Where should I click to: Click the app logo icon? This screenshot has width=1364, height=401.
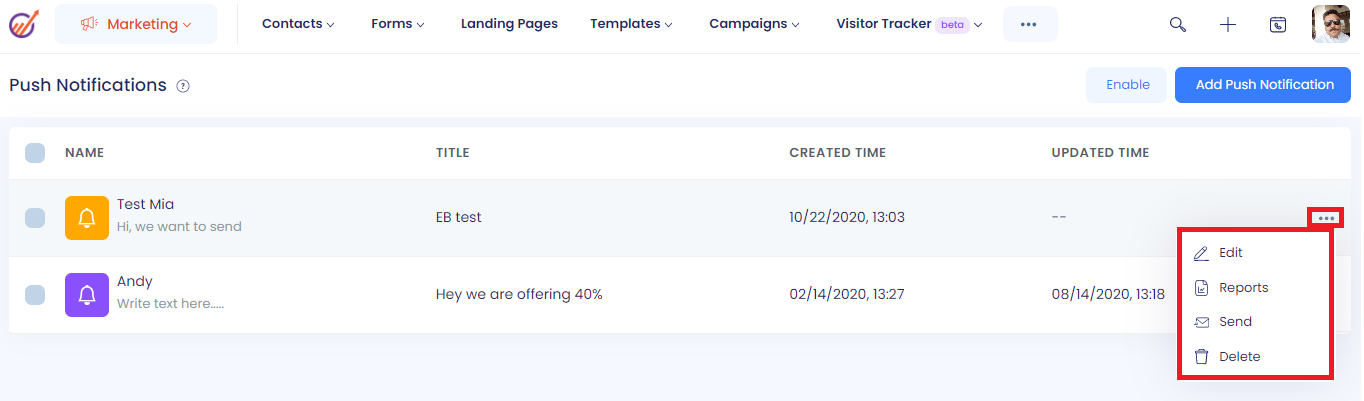pos(23,24)
